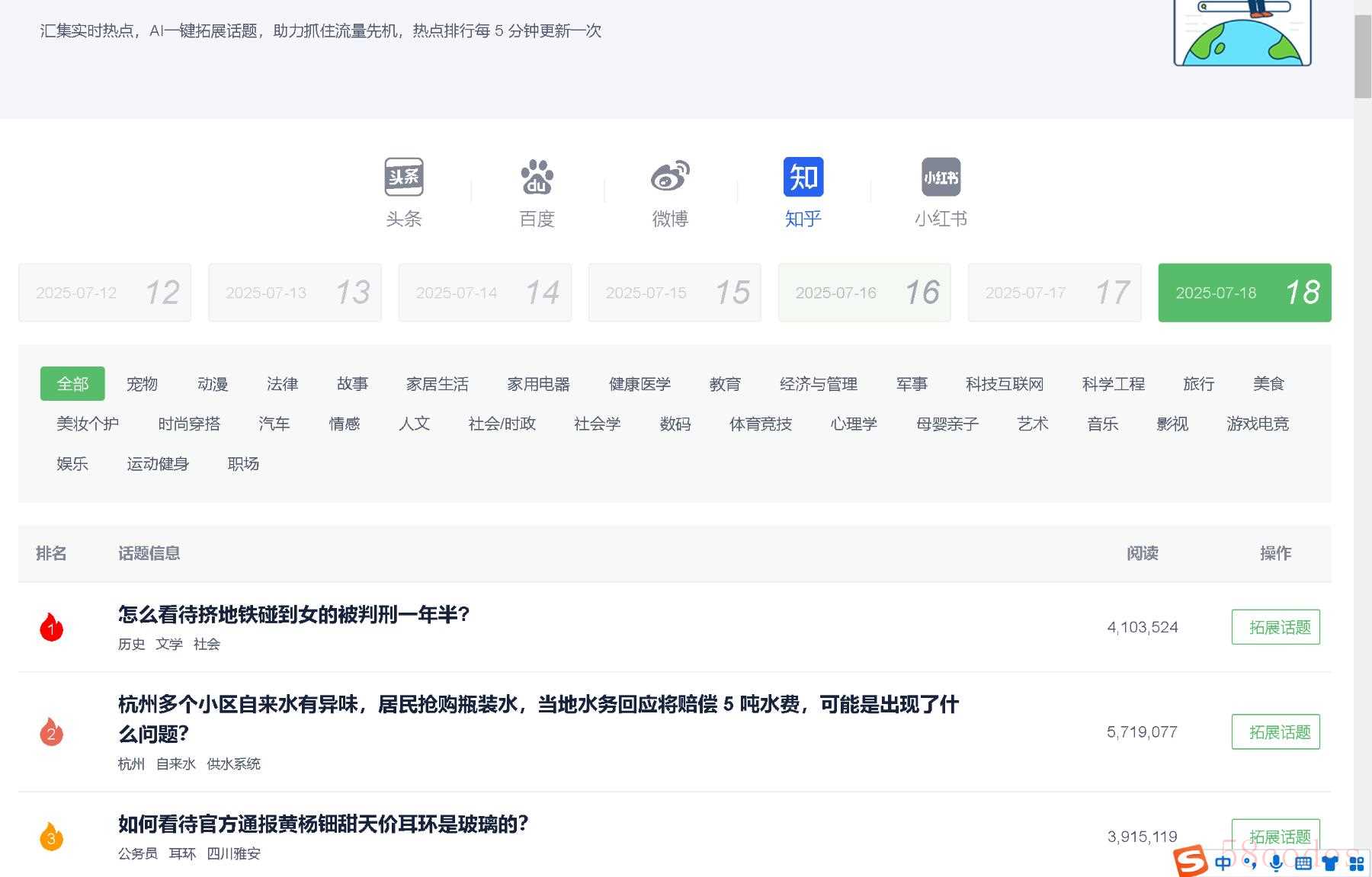Filter topics by 体育竞技
Screen dimensions: 1372x877
point(761,424)
